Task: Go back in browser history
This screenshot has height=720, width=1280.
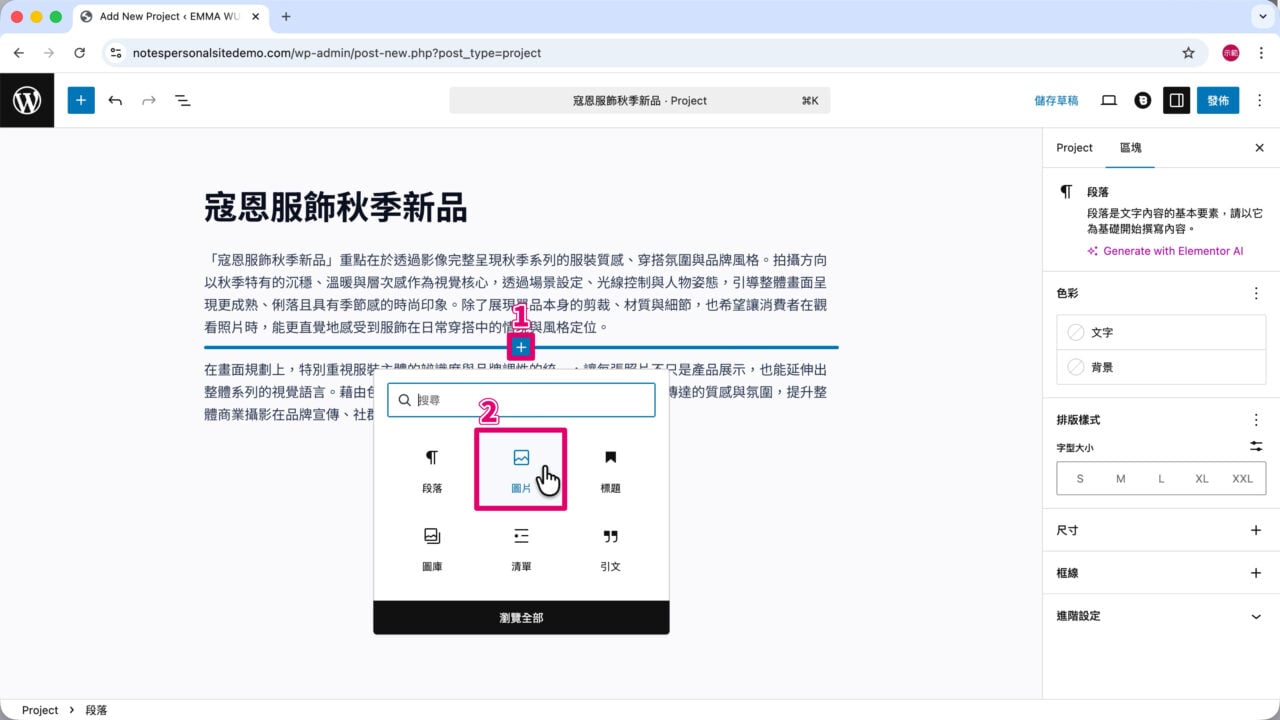Action: (x=18, y=53)
